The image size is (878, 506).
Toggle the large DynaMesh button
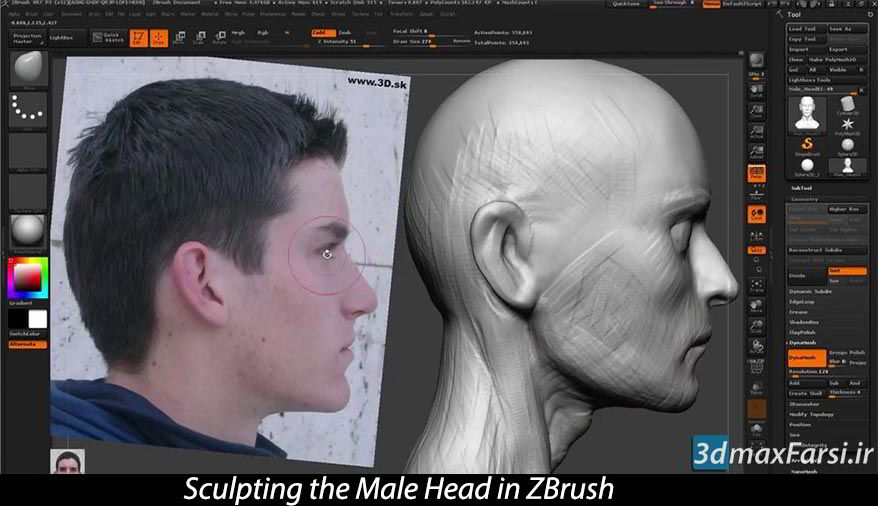tap(807, 358)
